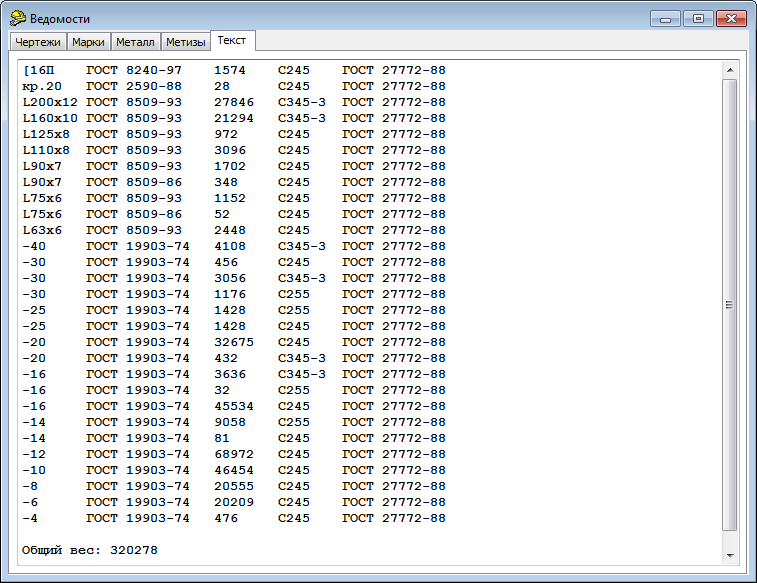
Task: Click the '-6' sheet thickness entry
Action: tap(30, 502)
